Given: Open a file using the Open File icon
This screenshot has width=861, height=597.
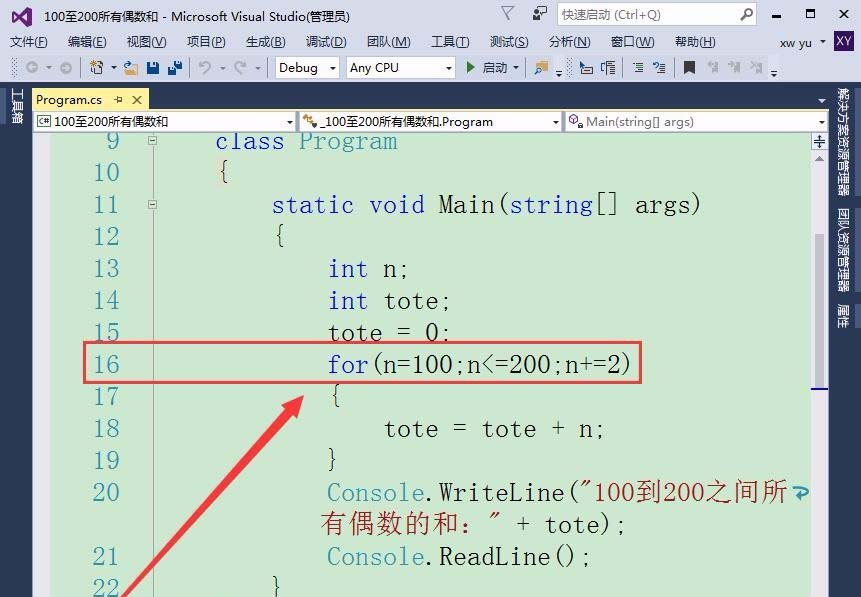Looking at the screenshot, I should (130, 67).
